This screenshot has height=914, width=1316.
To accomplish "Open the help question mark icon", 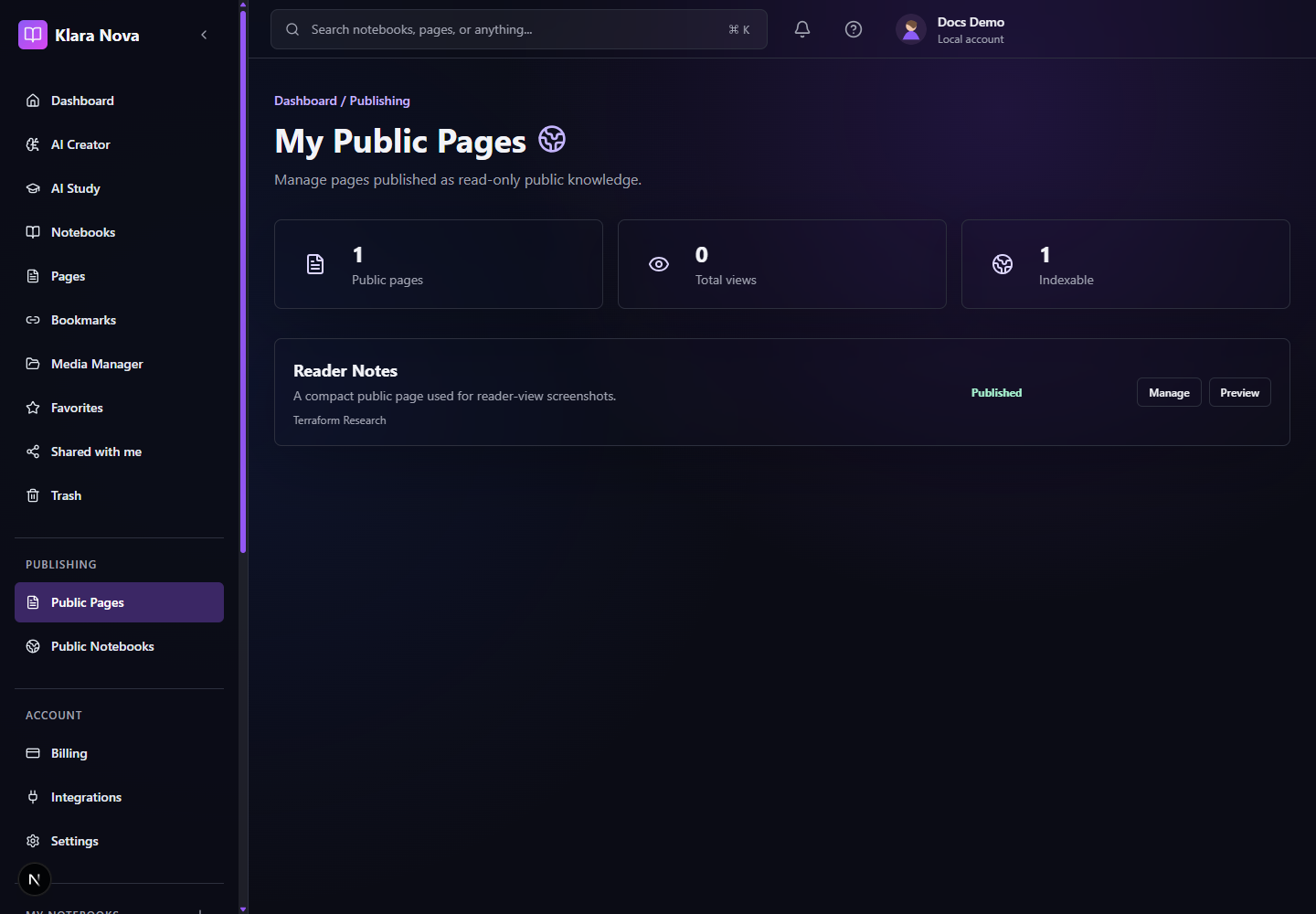I will [854, 29].
